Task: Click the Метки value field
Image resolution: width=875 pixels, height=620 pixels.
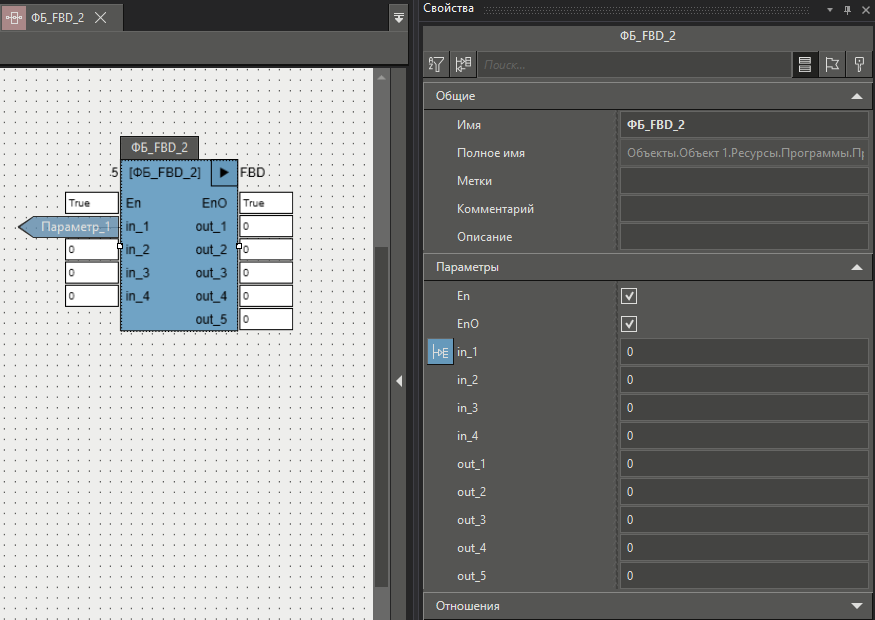Action: click(x=744, y=180)
